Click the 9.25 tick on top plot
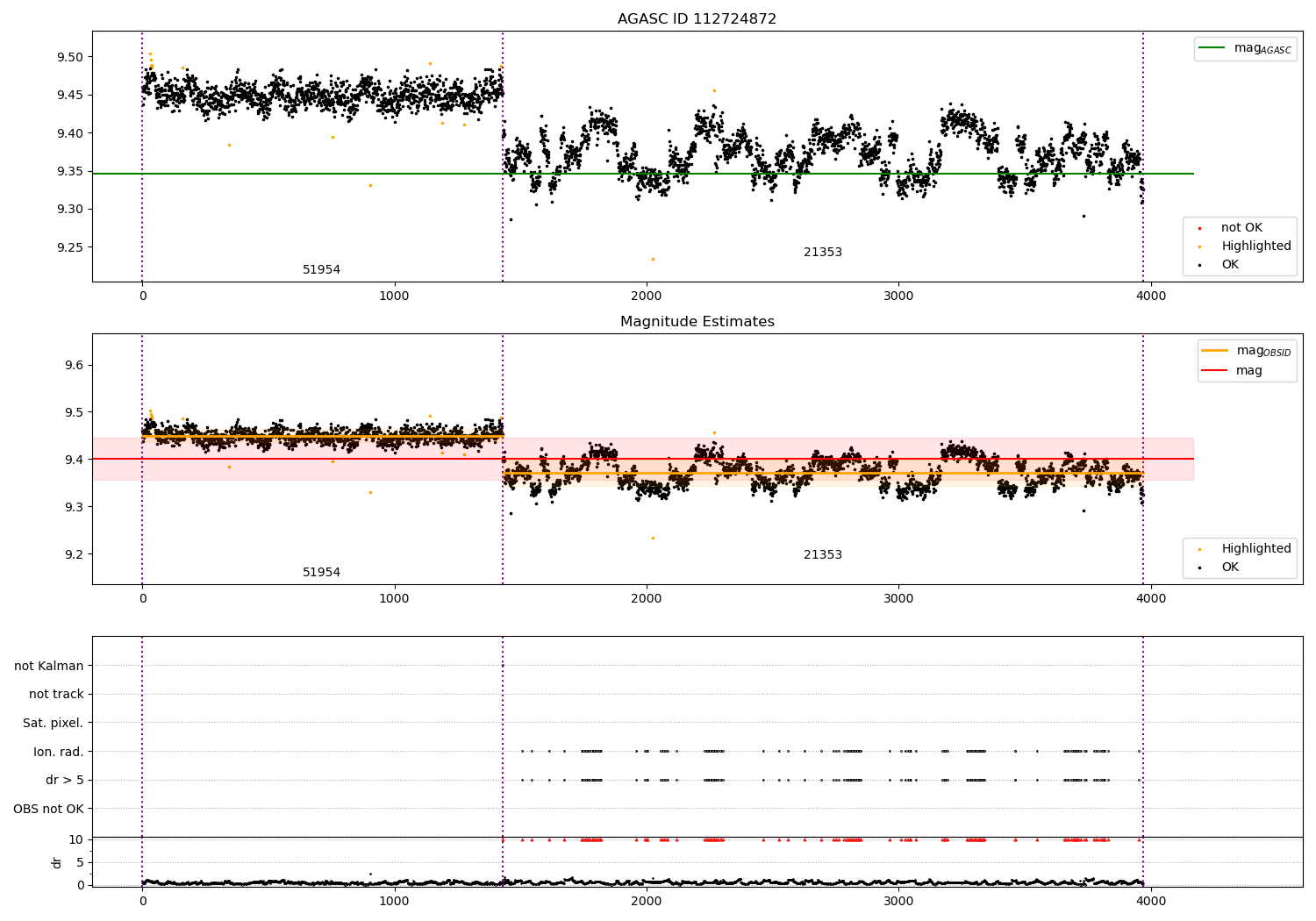 [69, 247]
